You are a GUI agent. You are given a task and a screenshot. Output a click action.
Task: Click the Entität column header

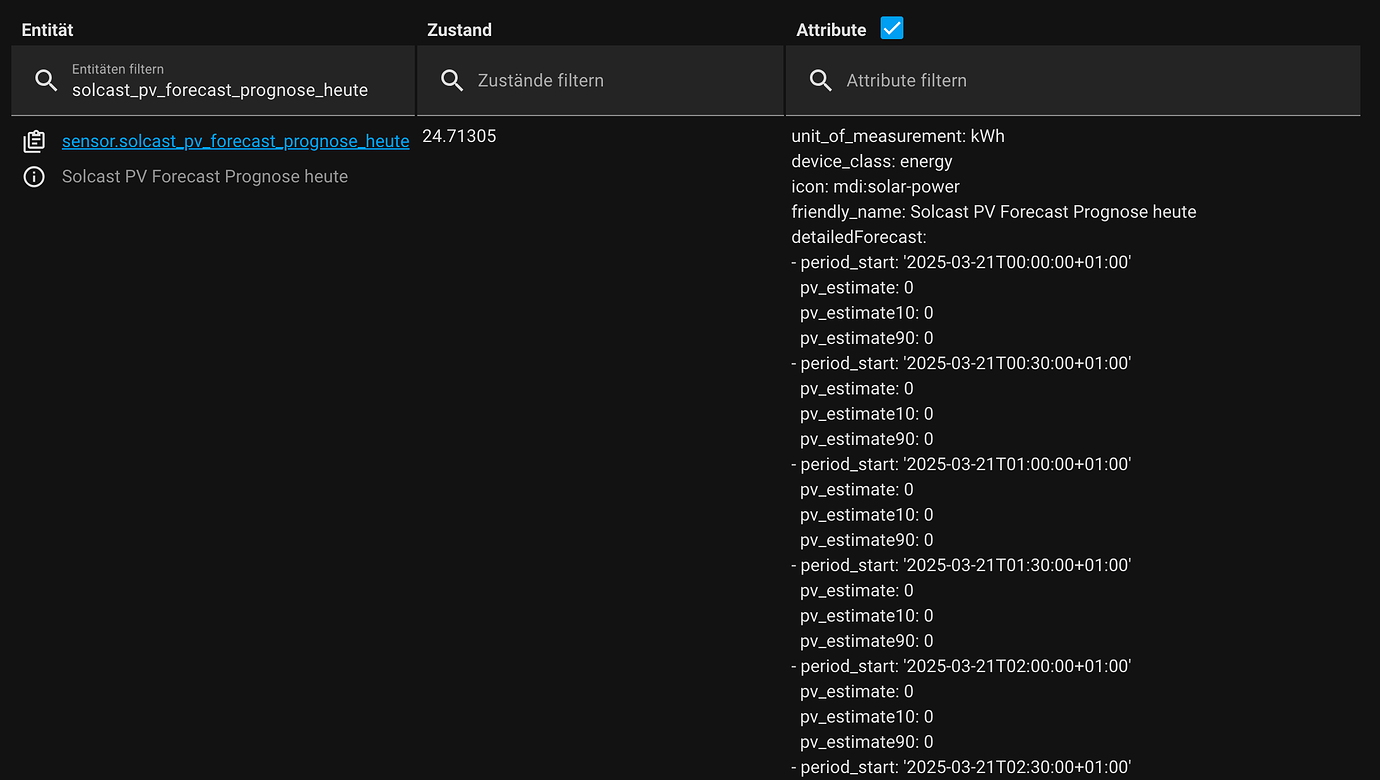tap(48, 30)
